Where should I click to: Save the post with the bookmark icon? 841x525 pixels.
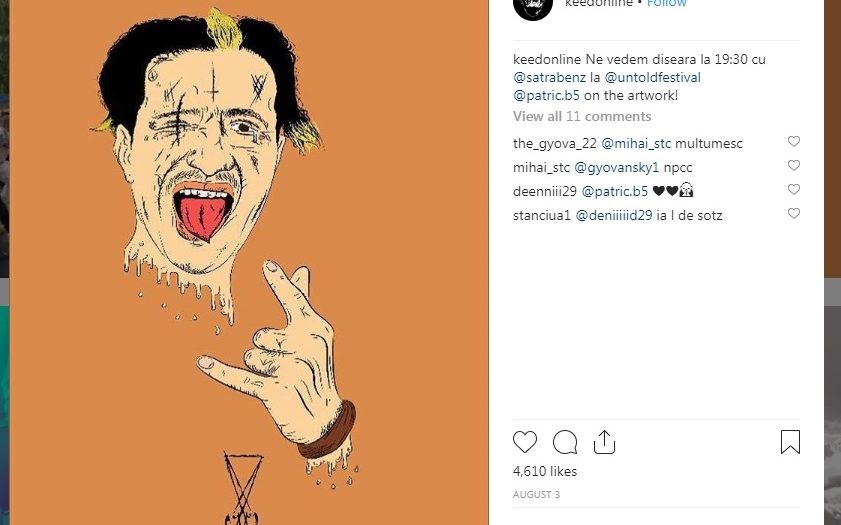point(790,442)
